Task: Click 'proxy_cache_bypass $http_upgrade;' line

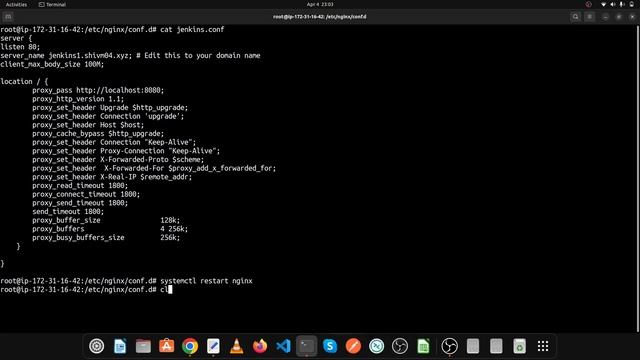Action: tap(98, 133)
